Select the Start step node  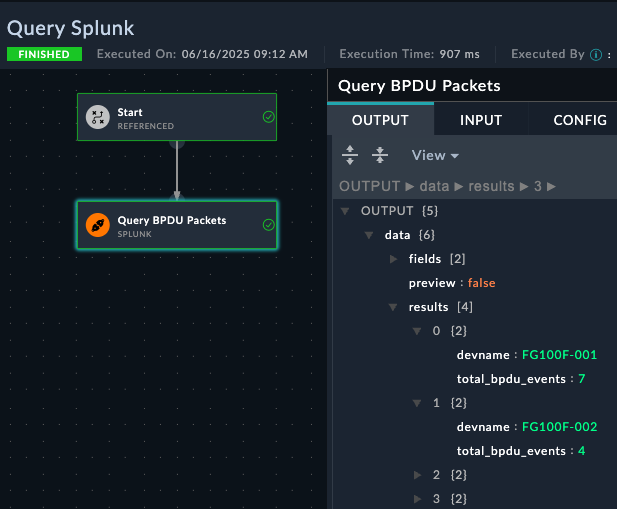(x=177, y=117)
